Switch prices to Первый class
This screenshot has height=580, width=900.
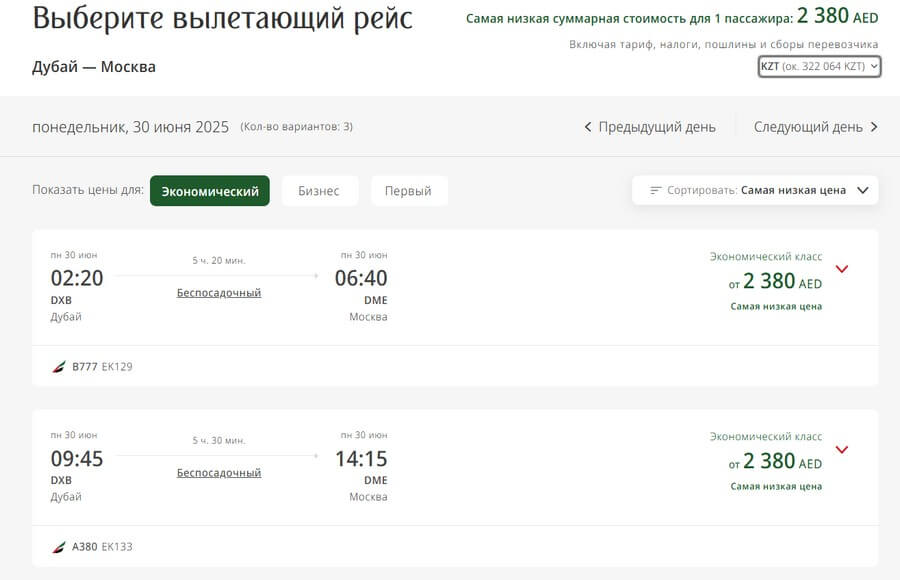click(408, 191)
